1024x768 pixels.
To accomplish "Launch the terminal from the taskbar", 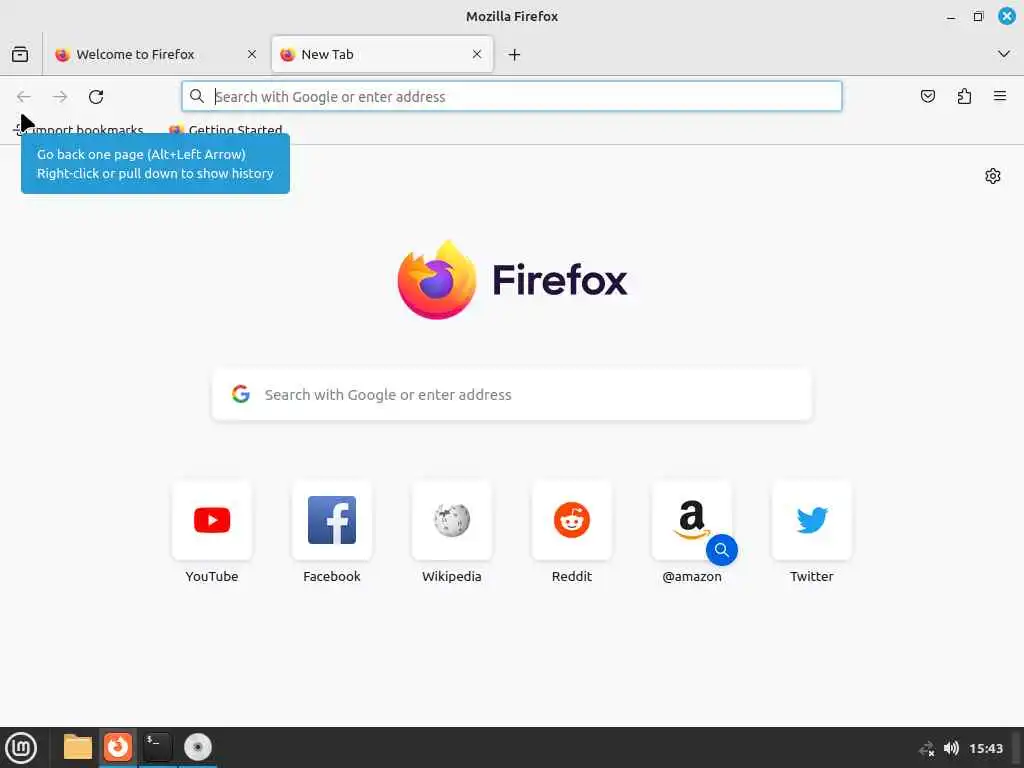I will [157, 747].
